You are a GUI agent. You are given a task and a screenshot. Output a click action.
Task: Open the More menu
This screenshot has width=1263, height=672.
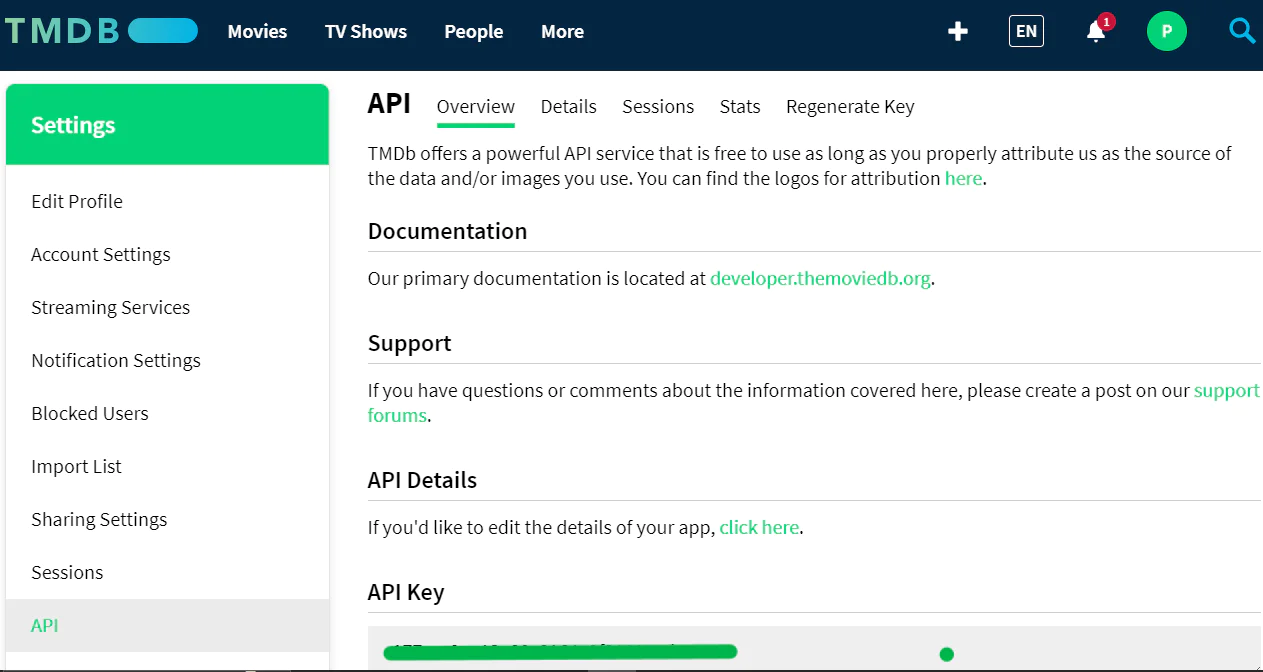tap(562, 31)
